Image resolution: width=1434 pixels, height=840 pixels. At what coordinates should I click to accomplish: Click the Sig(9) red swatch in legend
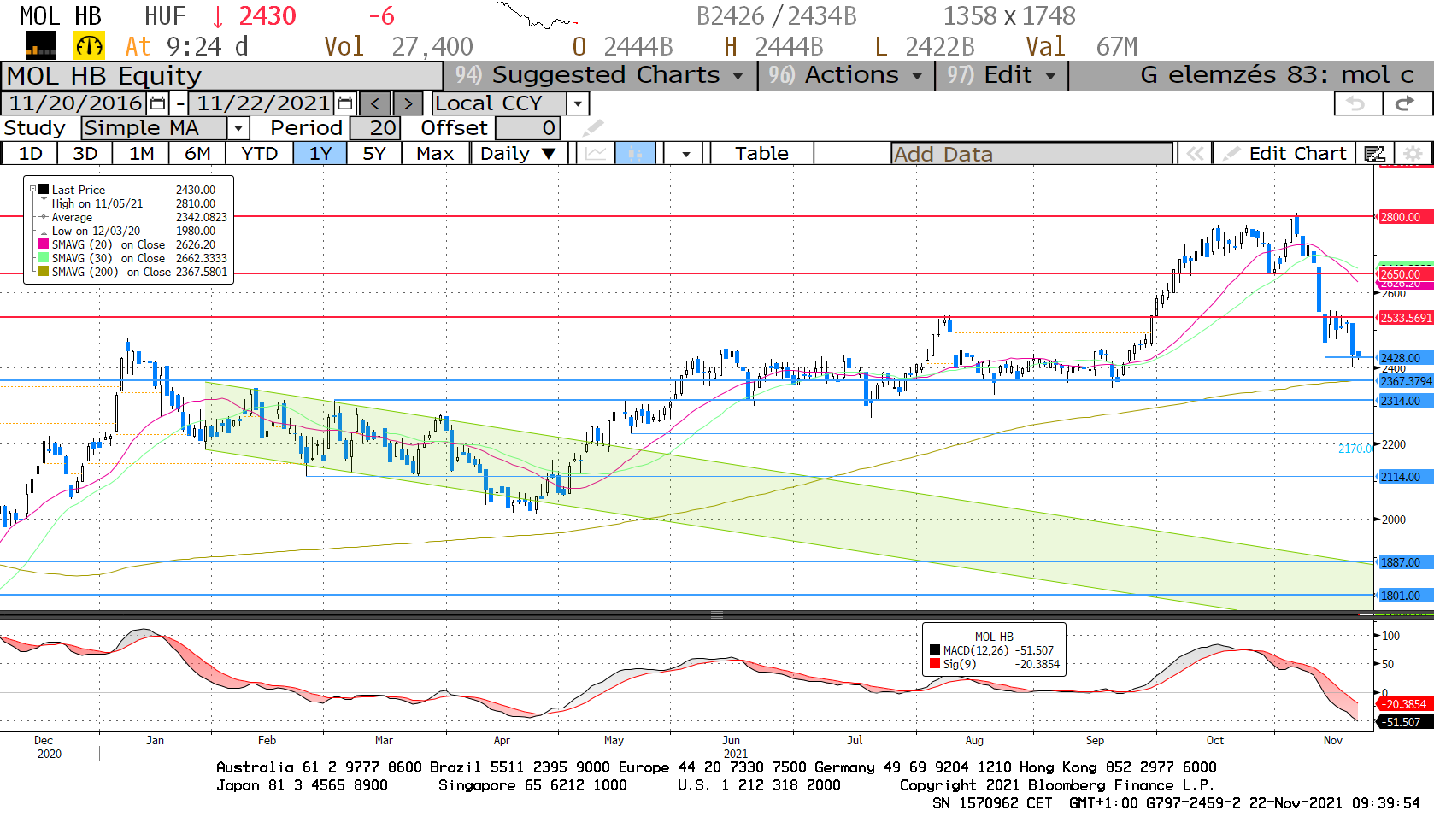click(x=935, y=664)
